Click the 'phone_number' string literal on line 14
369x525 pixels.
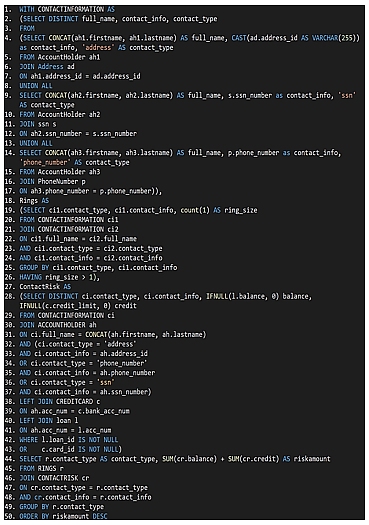45,162
